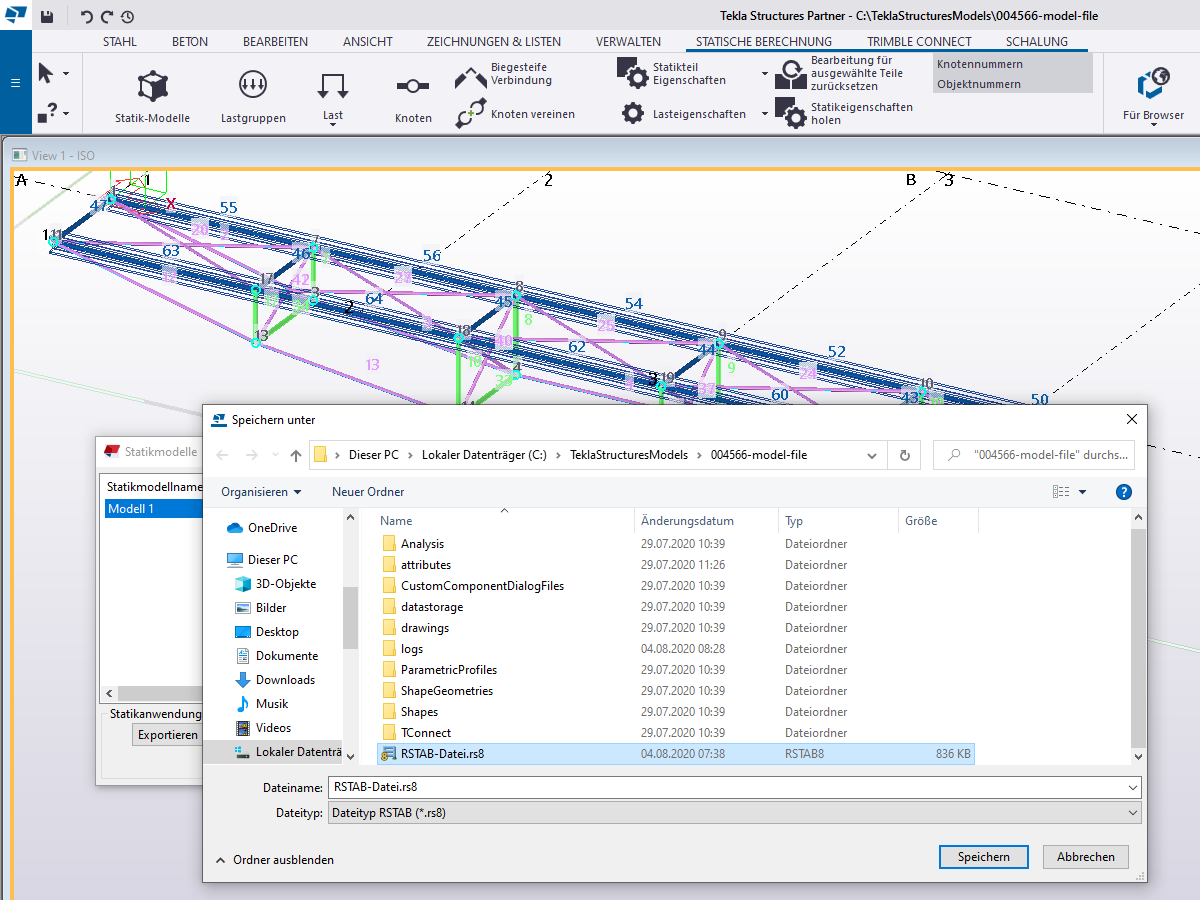Click TeklaStructuresModels in address breadcrumb
The width and height of the screenshot is (1200, 900).
pos(629,455)
